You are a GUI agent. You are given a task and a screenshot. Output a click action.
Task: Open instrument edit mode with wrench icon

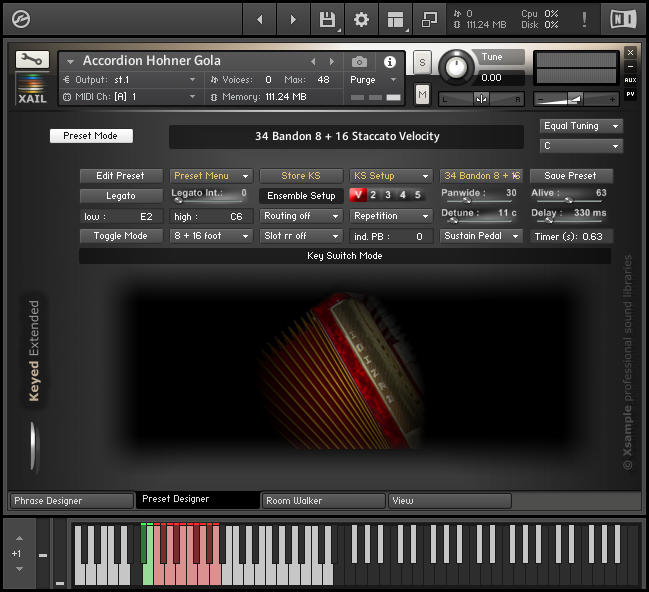point(32,60)
